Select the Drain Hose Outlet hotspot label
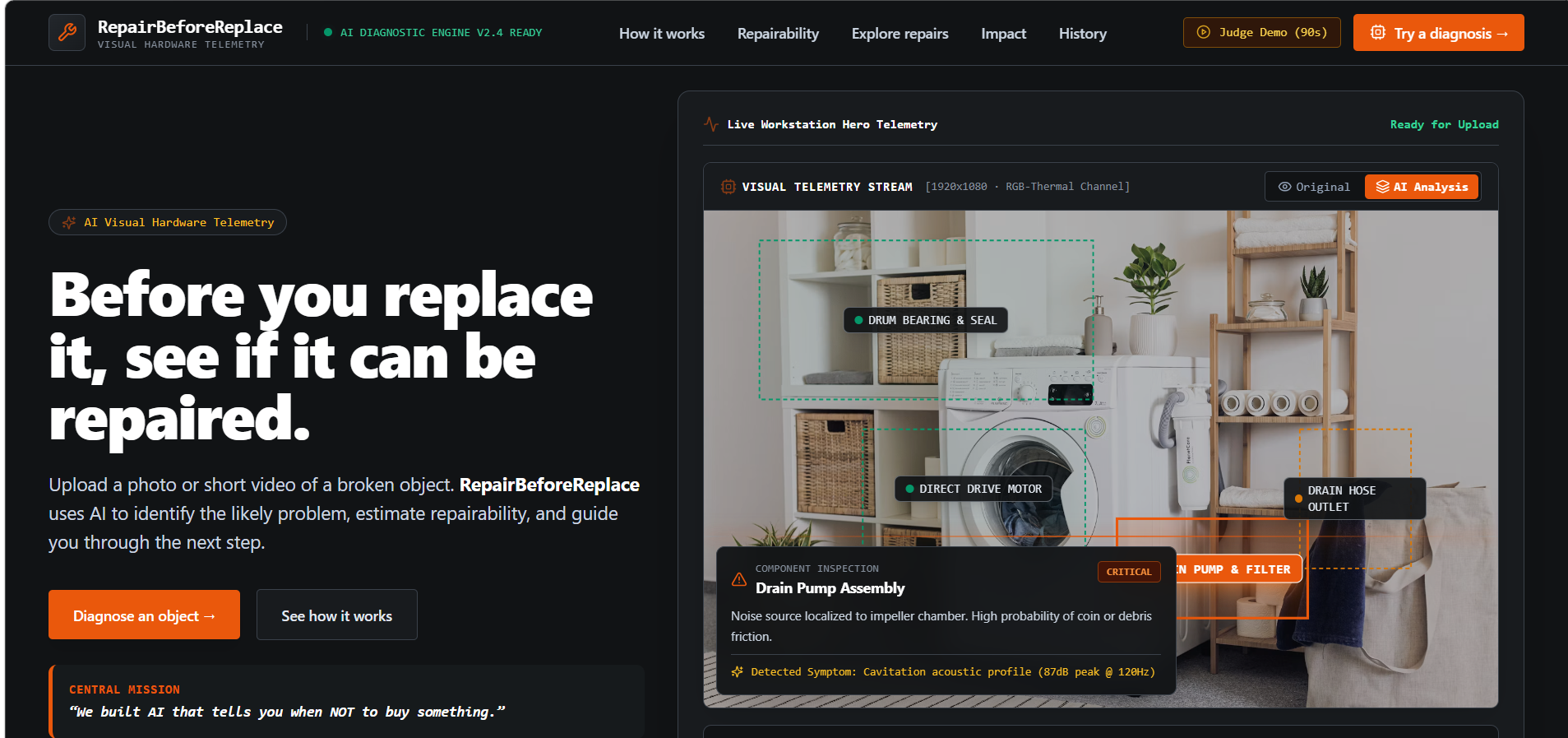The height and width of the screenshot is (738, 1568). pos(1355,499)
